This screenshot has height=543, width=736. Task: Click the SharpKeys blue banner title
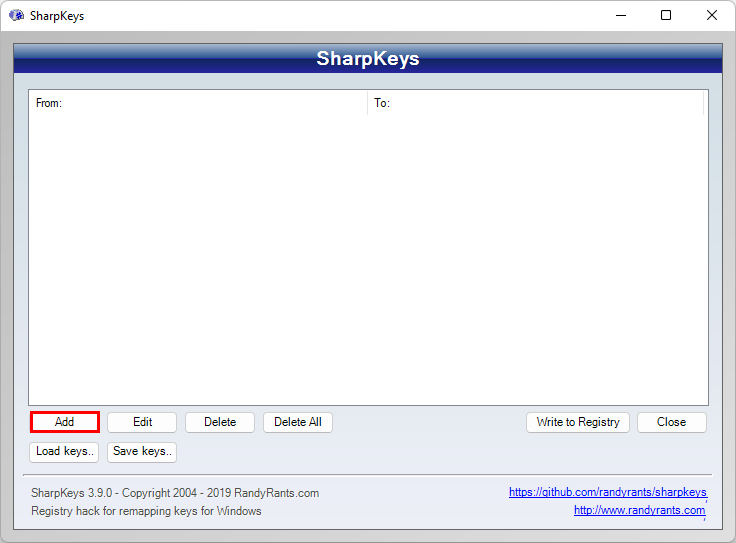(x=368, y=59)
